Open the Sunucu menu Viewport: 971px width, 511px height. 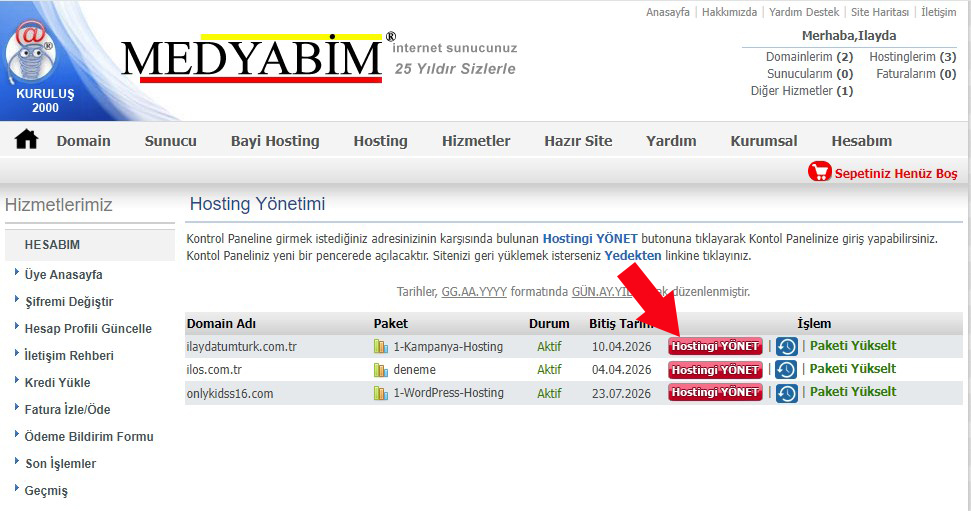[x=170, y=141]
